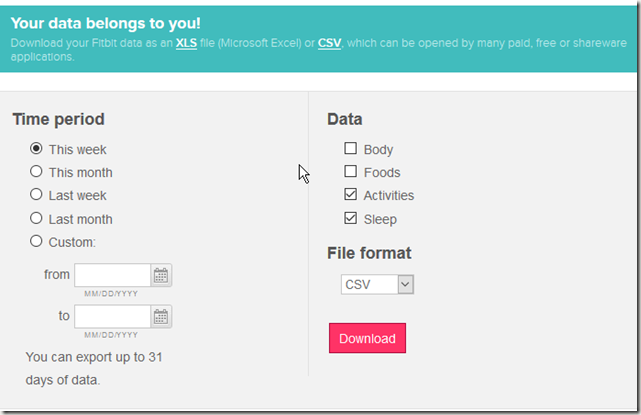The image size is (641, 415).
Task: Choose the Last month option
Action: point(37,218)
